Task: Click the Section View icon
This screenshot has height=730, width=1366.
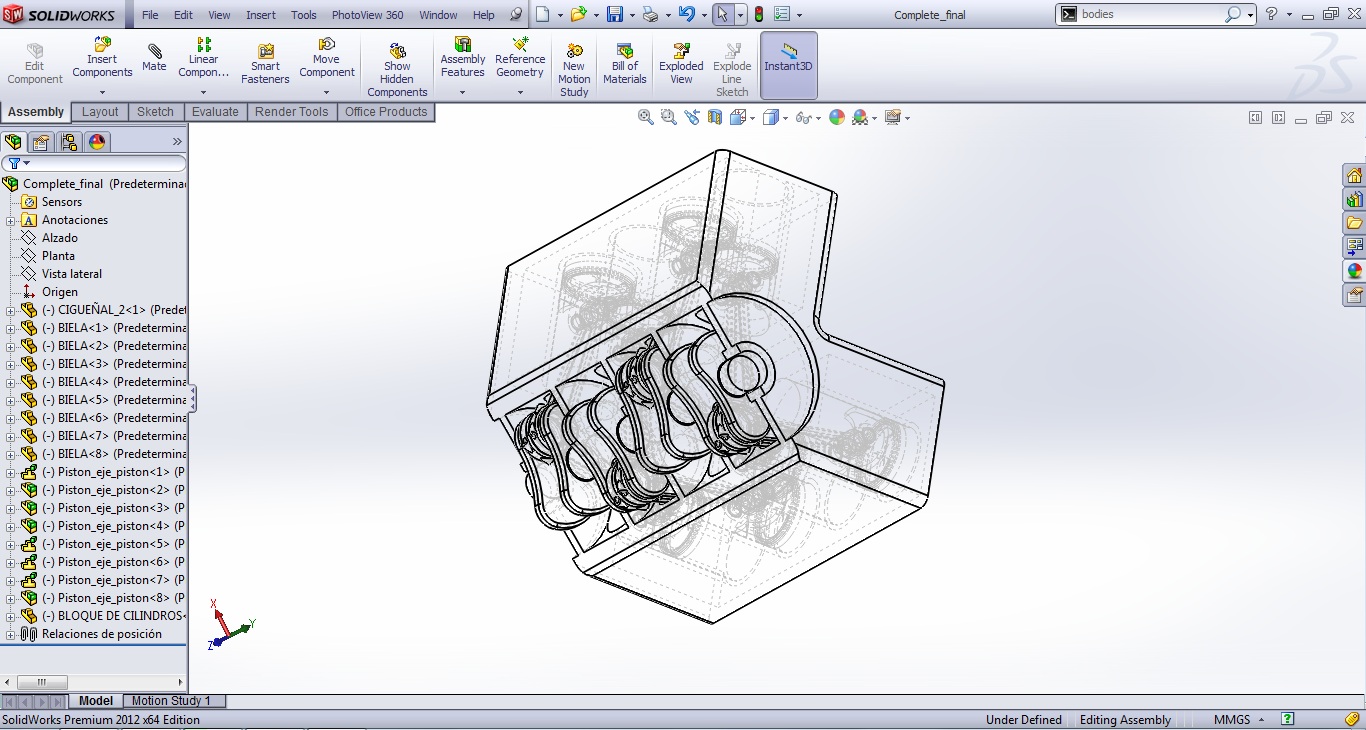Action: (714, 117)
